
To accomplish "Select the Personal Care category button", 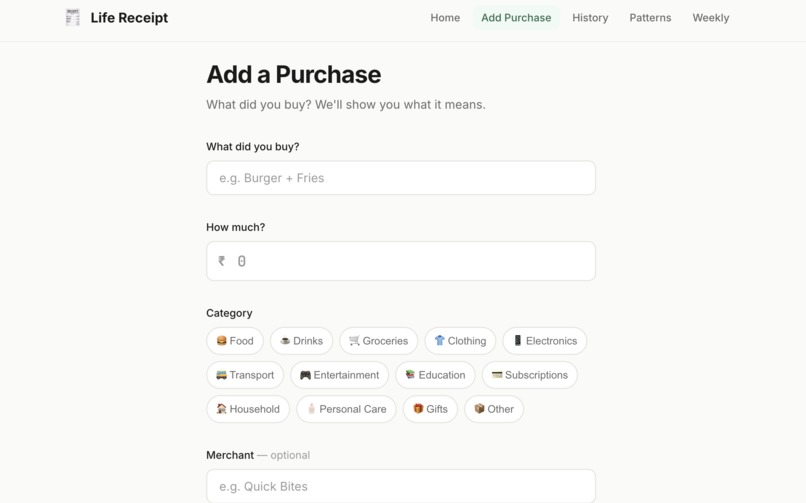I will [346, 409].
